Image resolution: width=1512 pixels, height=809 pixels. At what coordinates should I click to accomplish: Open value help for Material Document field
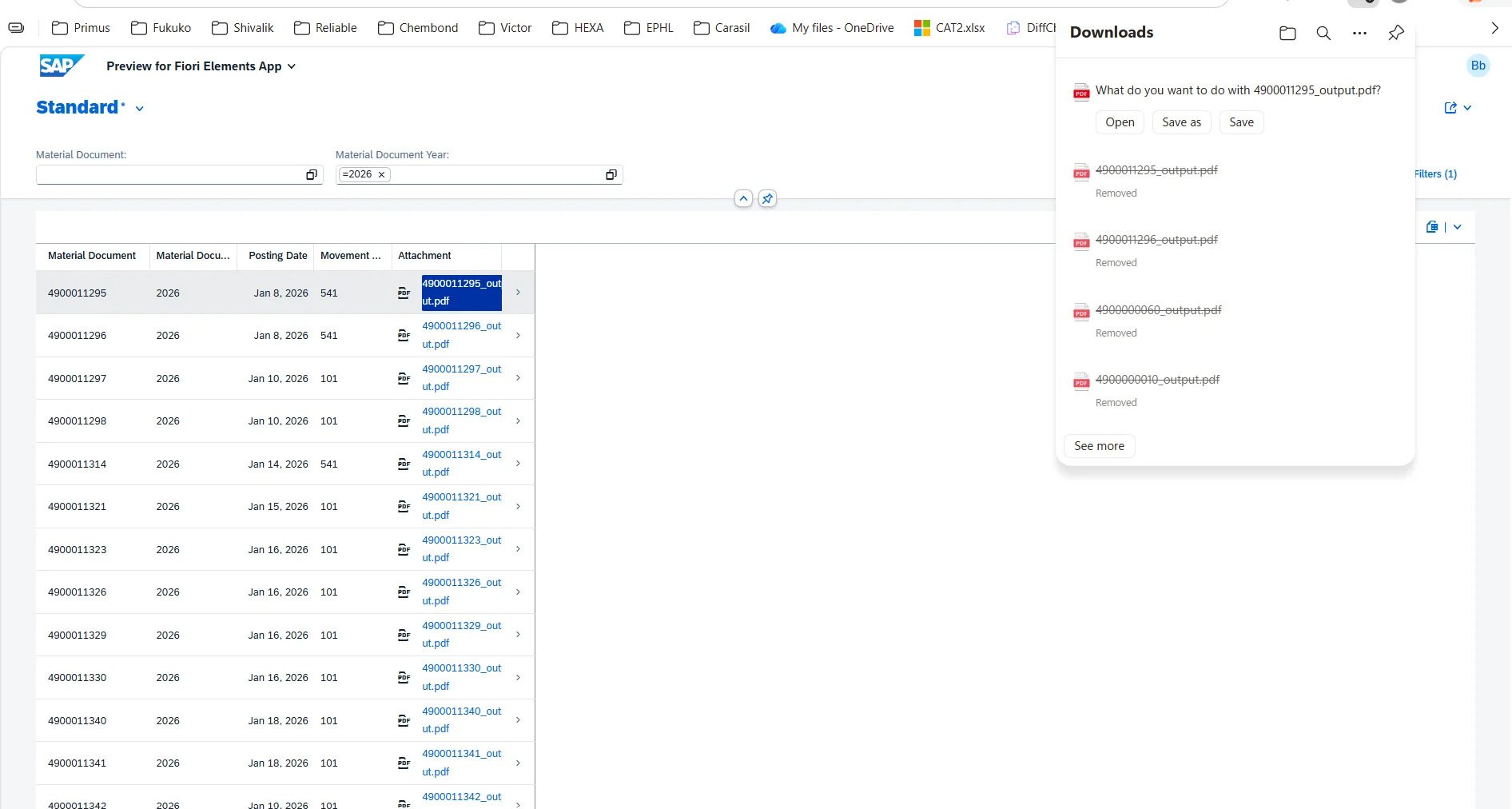click(312, 174)
